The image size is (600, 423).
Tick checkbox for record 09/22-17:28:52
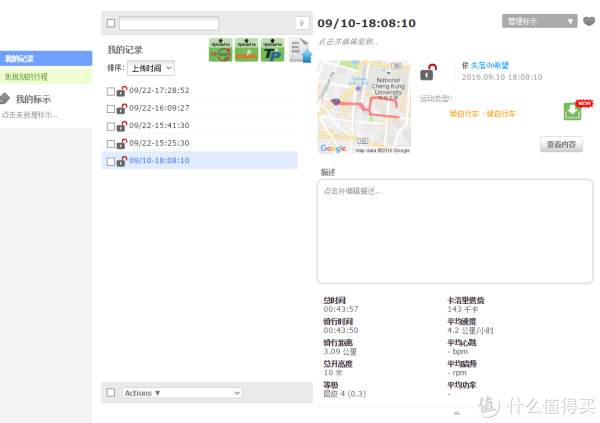[x=111, y=91]
